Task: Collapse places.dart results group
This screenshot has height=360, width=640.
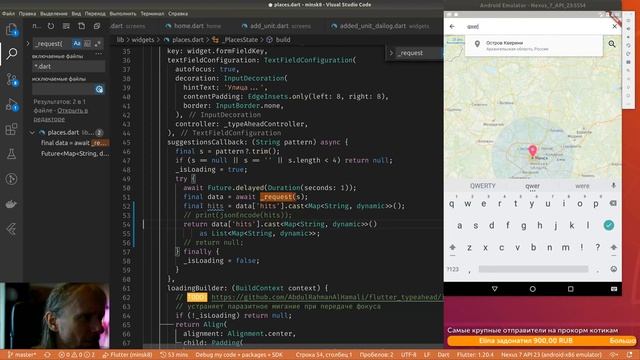Action: point(32,133)
